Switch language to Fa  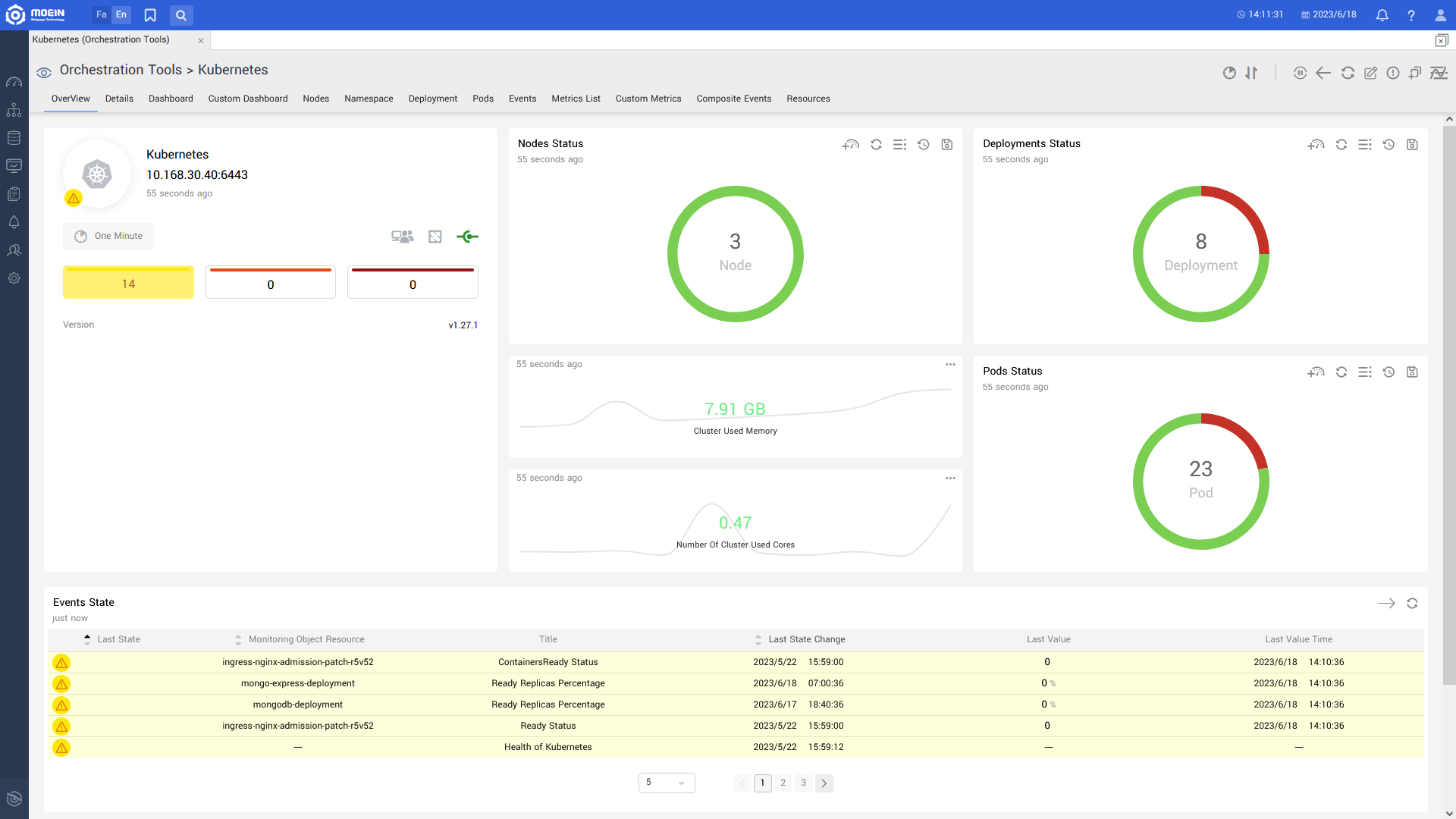point(102,15)
